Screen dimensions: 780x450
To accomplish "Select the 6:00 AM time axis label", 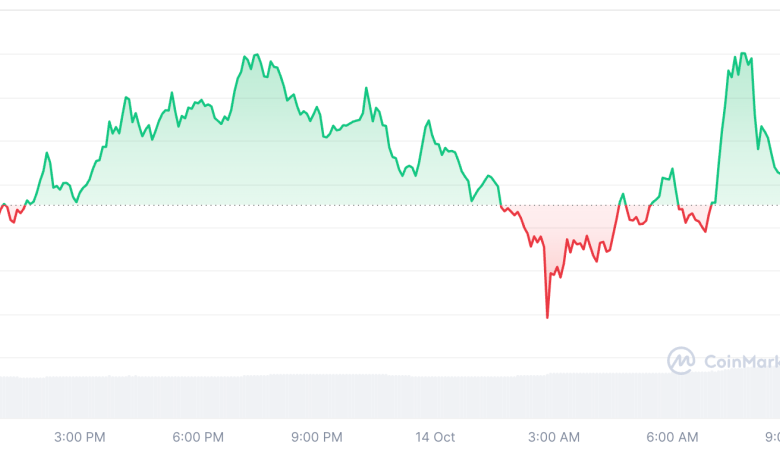I will tap(672, 437).
